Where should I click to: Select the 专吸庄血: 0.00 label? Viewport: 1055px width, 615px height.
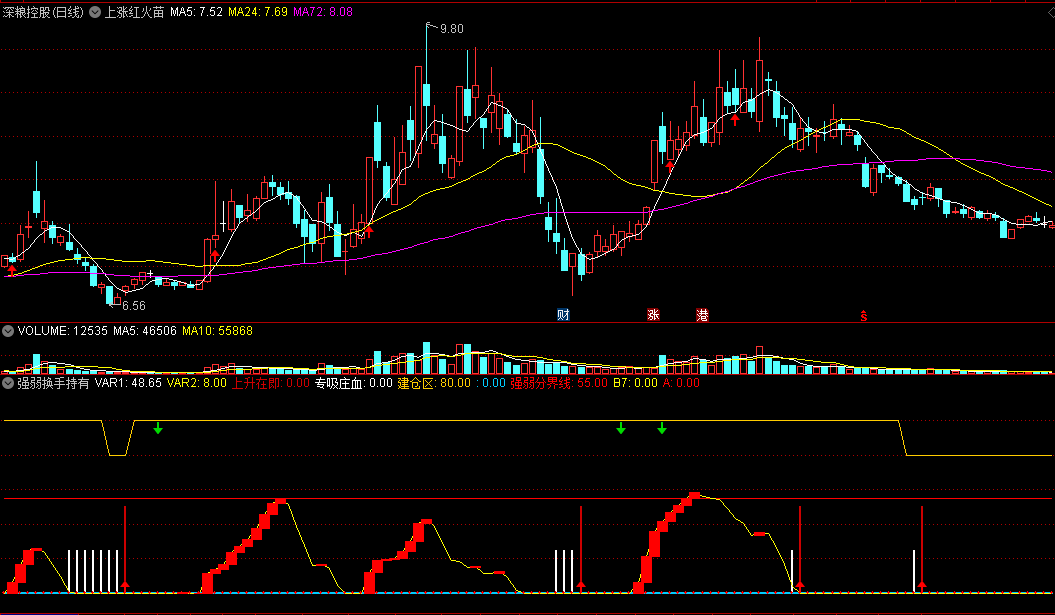[354, 384]
